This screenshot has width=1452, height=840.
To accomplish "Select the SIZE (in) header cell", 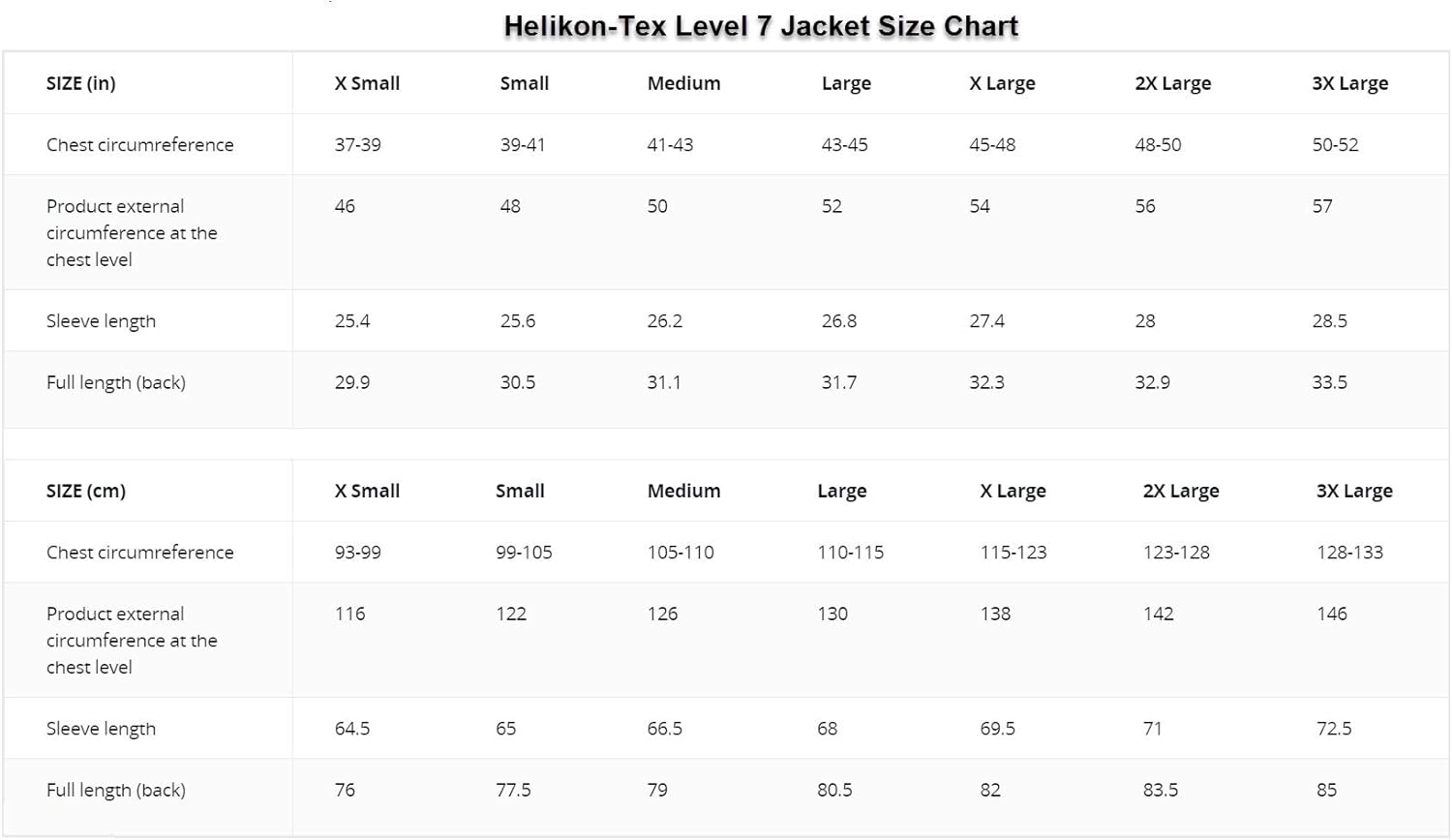I will [81, 83].
